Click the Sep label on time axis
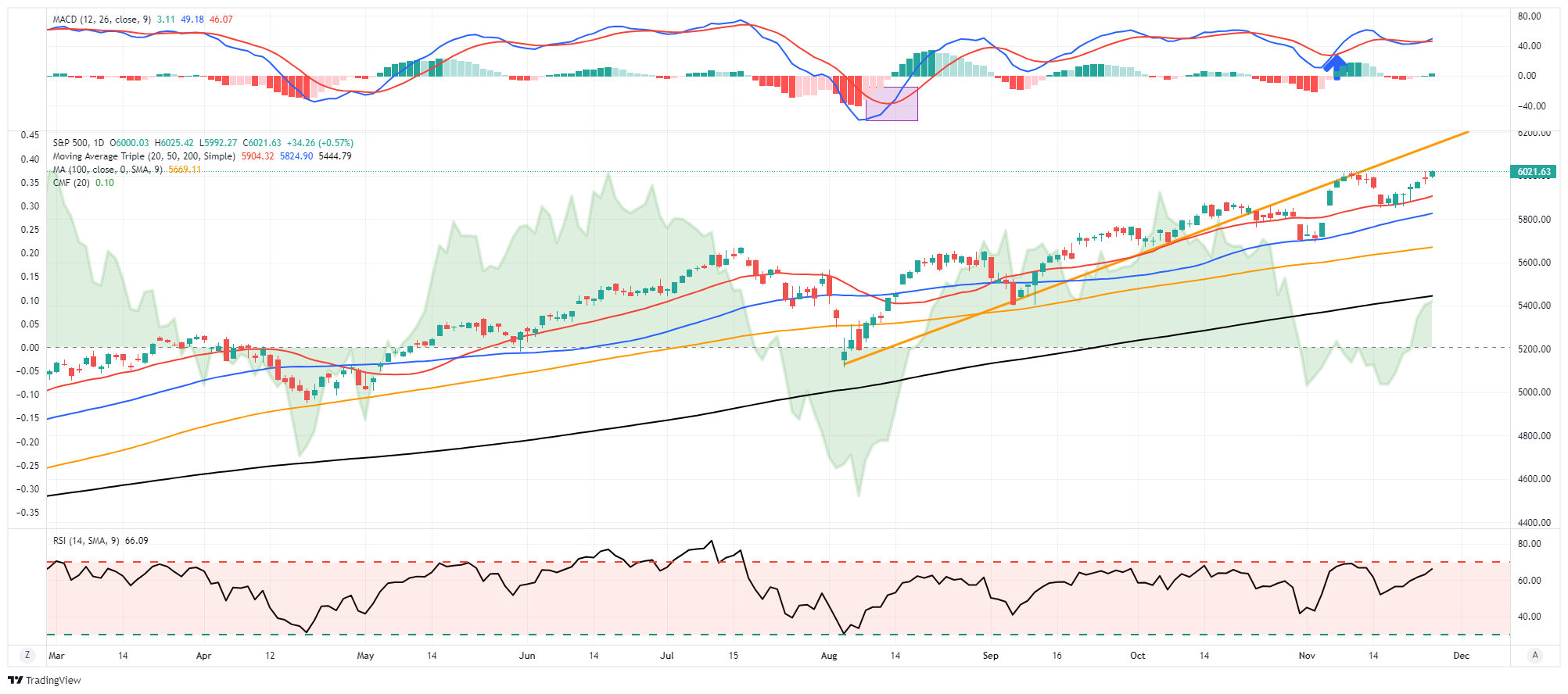The image size is (1568, 694). coord(990,656)
